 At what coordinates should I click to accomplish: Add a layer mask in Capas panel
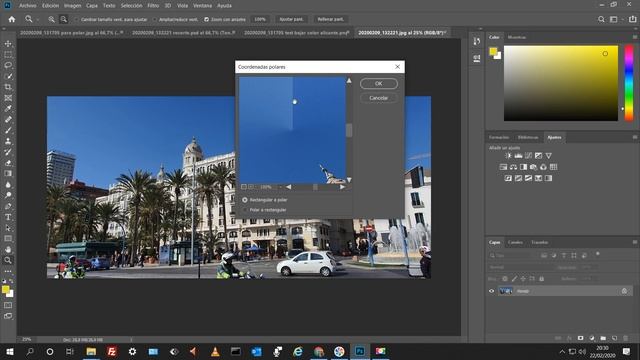click(x=580, y=338)
